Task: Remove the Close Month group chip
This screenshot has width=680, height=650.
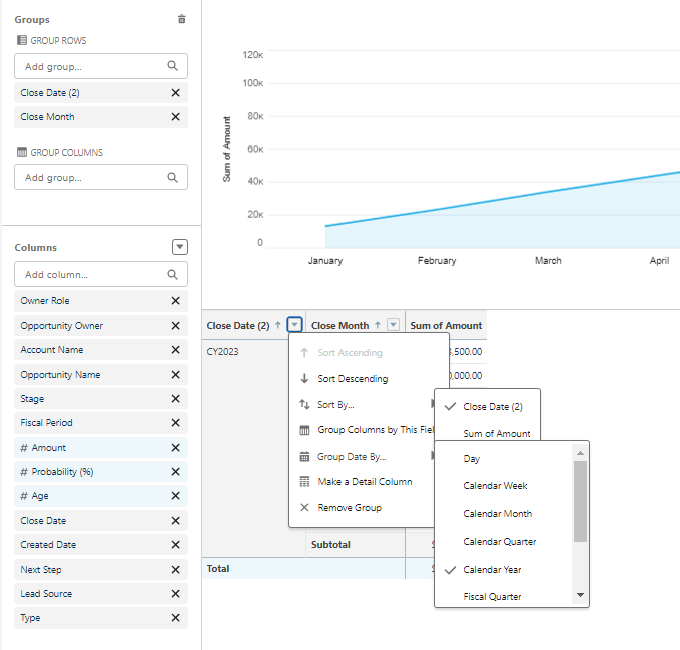Action: tap(176, 117)
